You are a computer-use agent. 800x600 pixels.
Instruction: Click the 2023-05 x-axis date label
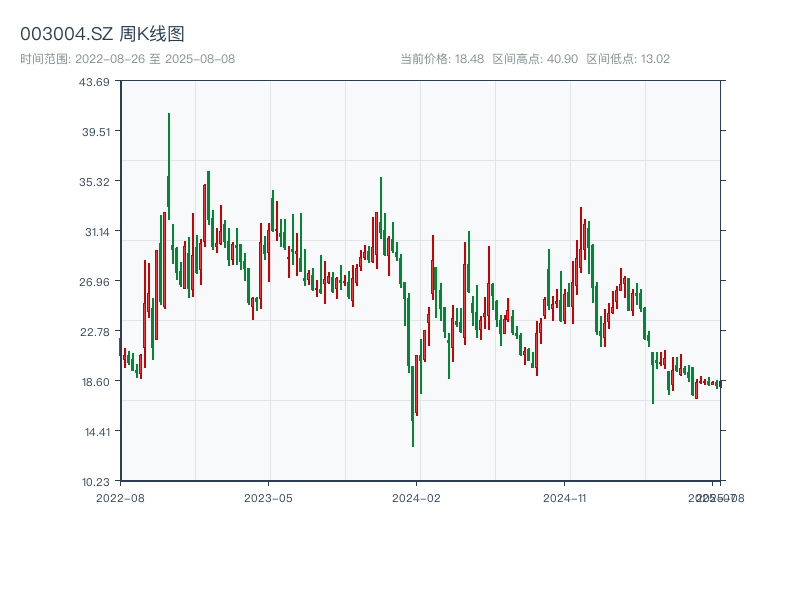[268, 497]
